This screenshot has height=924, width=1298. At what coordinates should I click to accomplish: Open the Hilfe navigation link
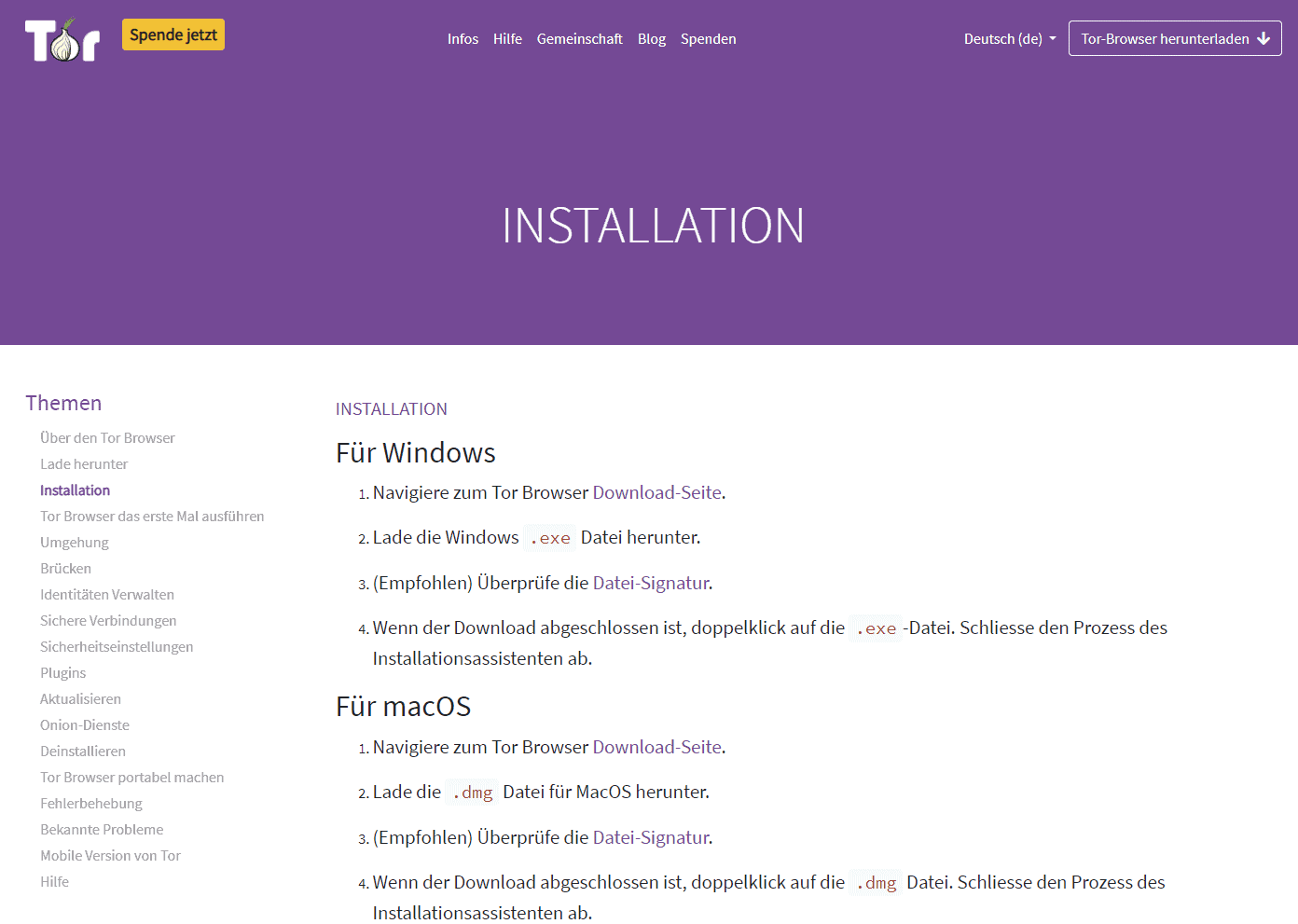[507, 39]
